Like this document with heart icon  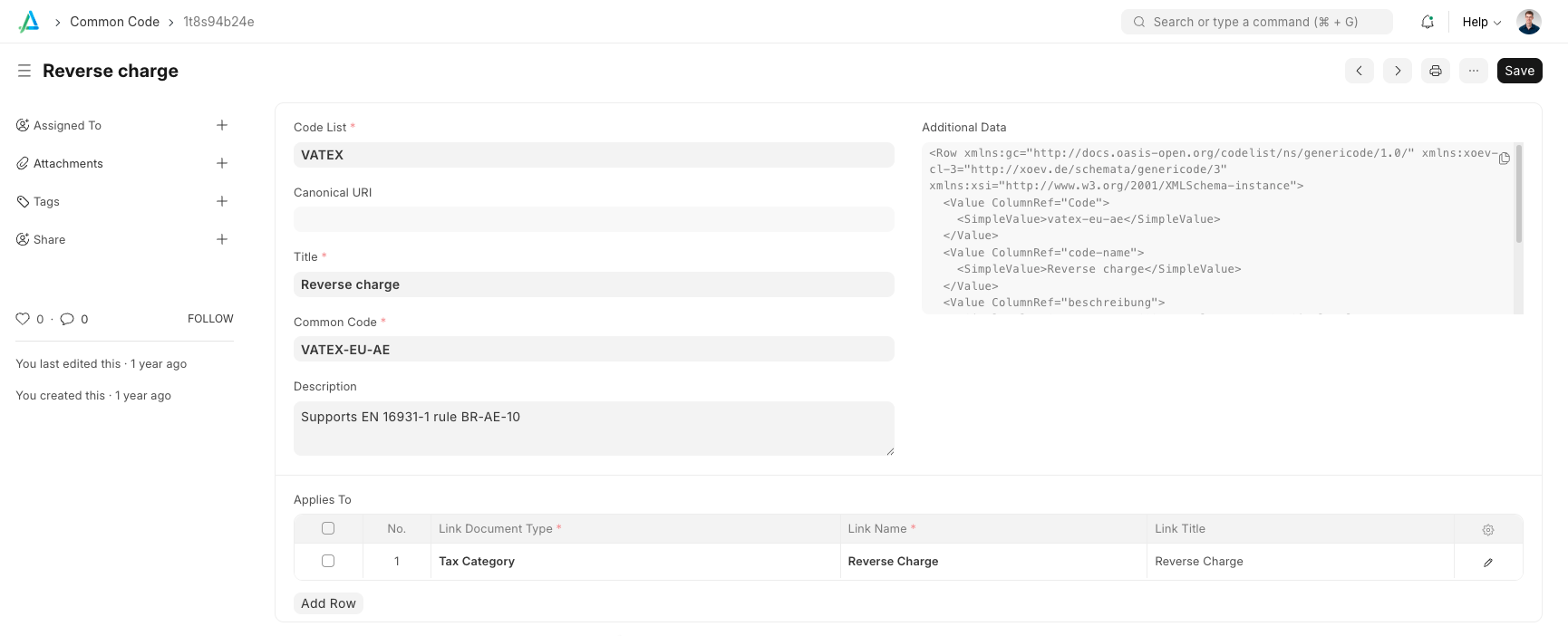[23, 319]
